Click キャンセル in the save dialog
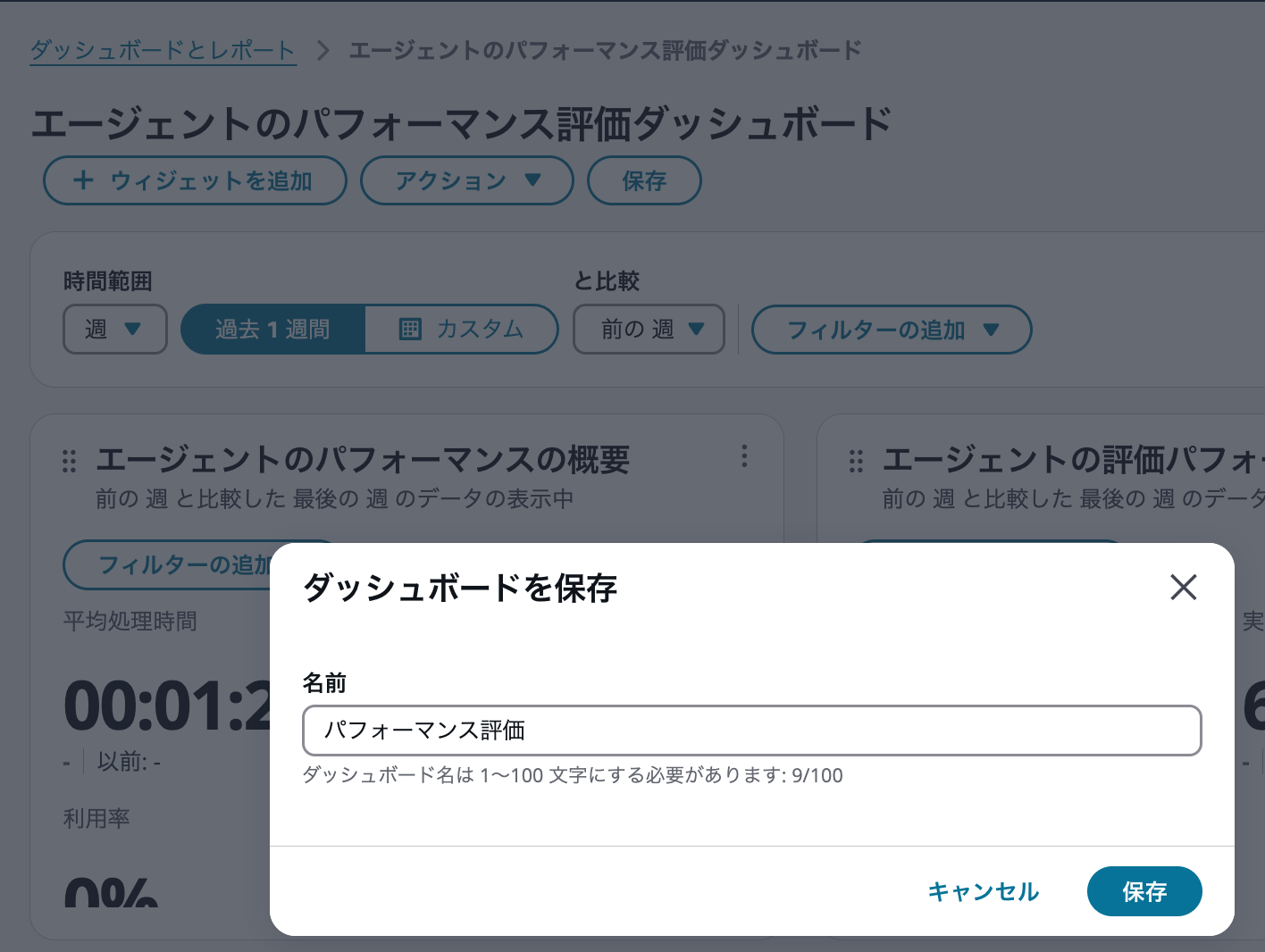Viewport: 1265px width, 952px height. coord(984,891)
